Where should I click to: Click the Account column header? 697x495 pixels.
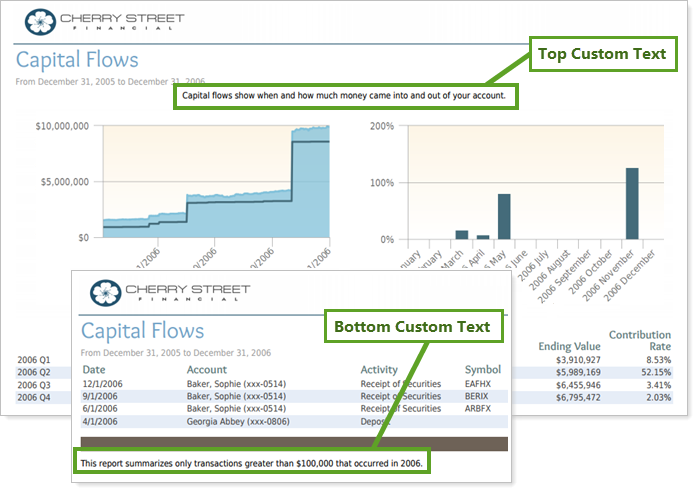pos(207,370)
